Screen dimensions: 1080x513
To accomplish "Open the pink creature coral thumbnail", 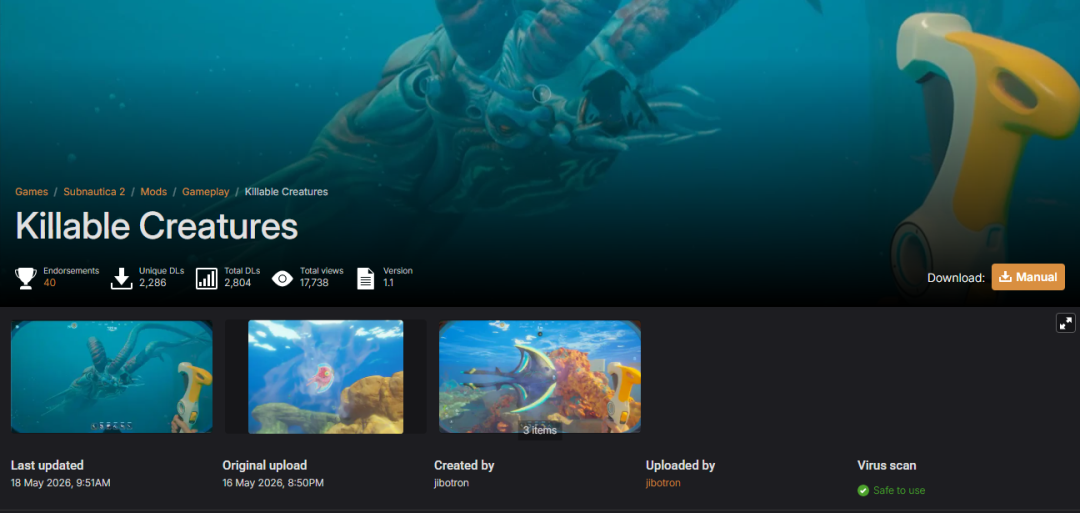I will [x=325, y=377].
